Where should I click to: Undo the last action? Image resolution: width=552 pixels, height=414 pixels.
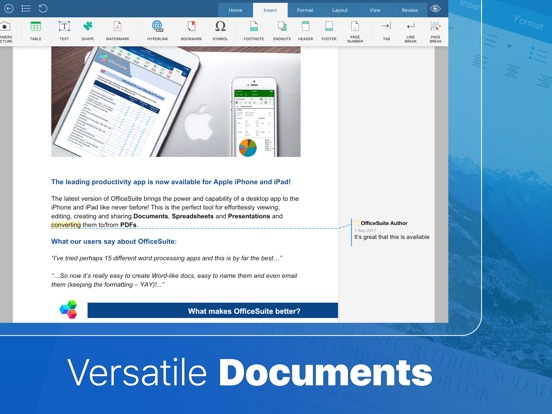coord(43,8)
